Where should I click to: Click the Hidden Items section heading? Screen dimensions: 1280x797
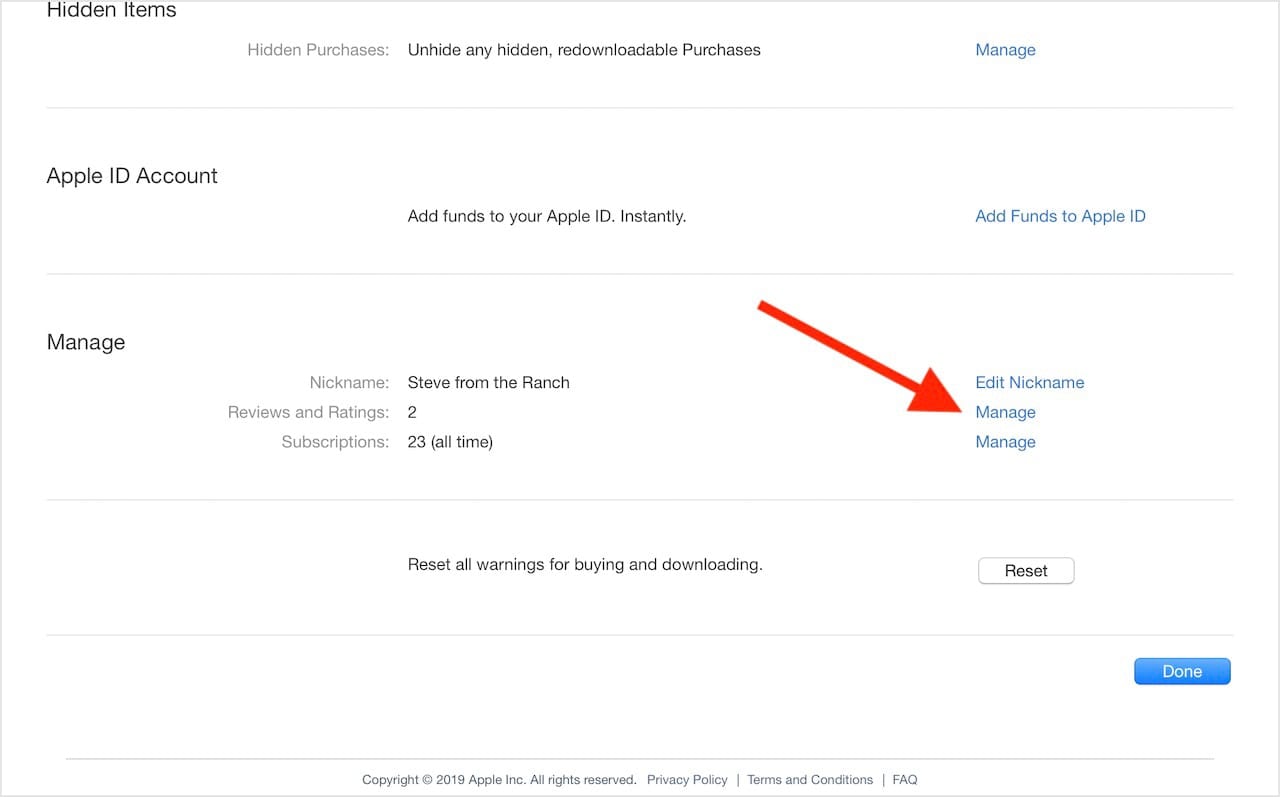pyautogui.click(x=111, y=11)
